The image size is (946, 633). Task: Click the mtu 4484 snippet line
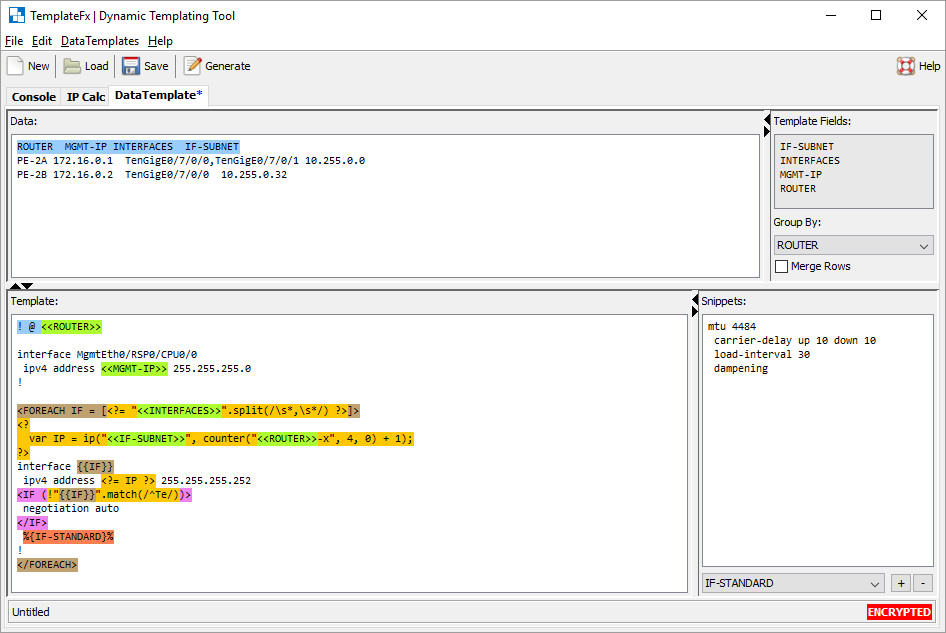point(732,326)
